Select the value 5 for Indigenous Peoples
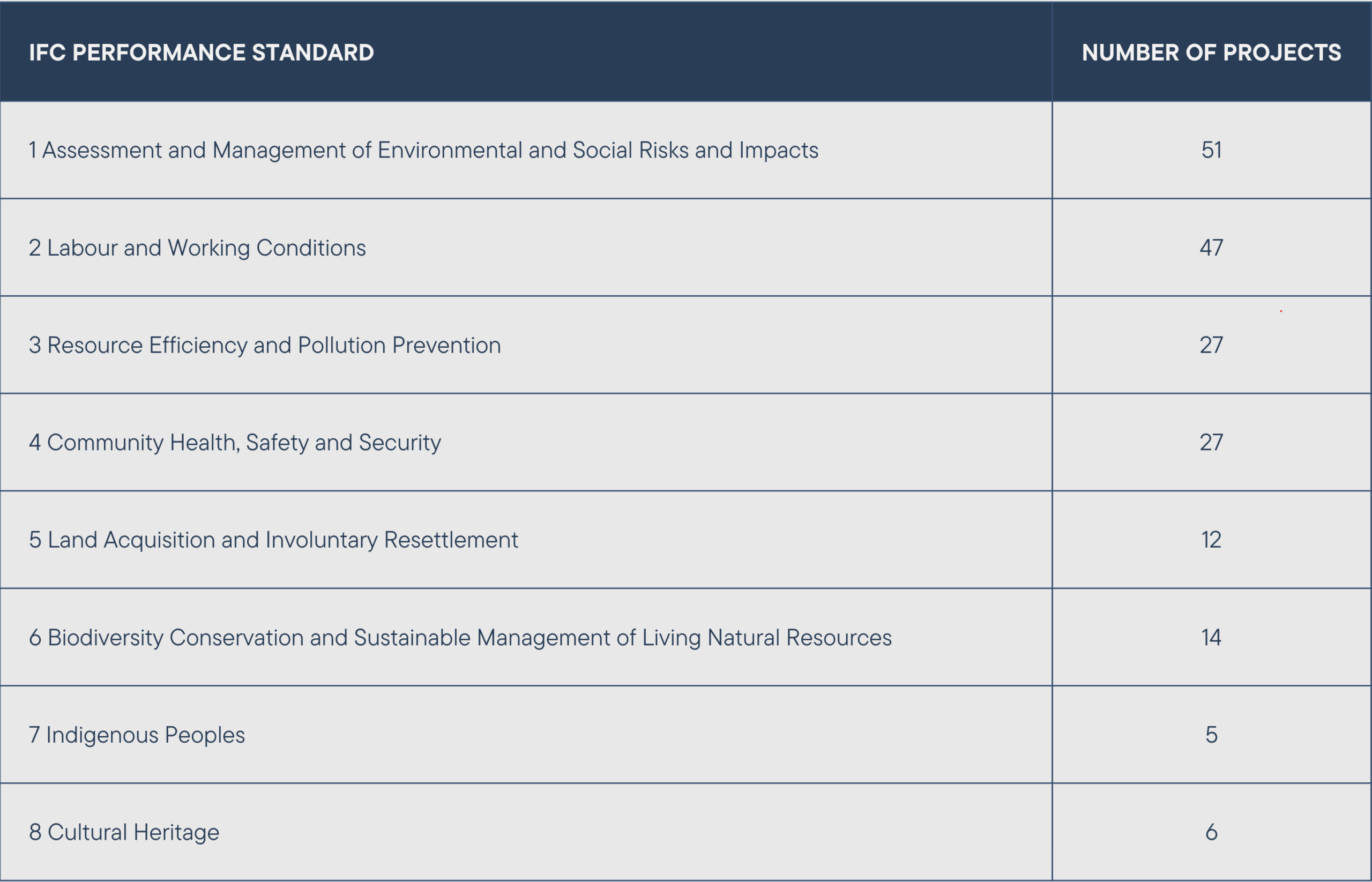 pos(1211,735)
